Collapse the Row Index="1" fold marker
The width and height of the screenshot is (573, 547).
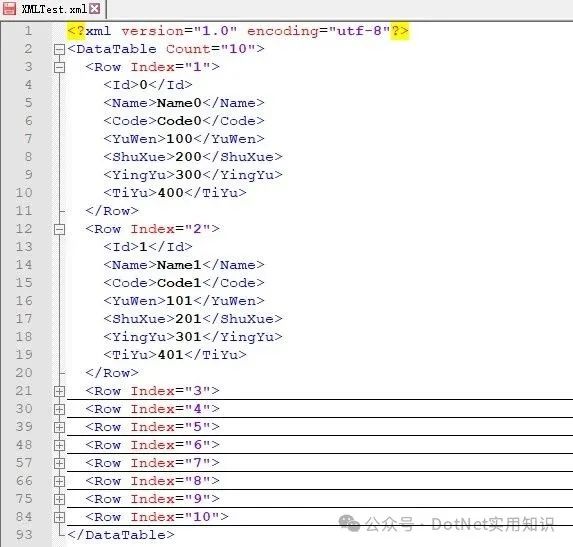click(x=59, y=67)
